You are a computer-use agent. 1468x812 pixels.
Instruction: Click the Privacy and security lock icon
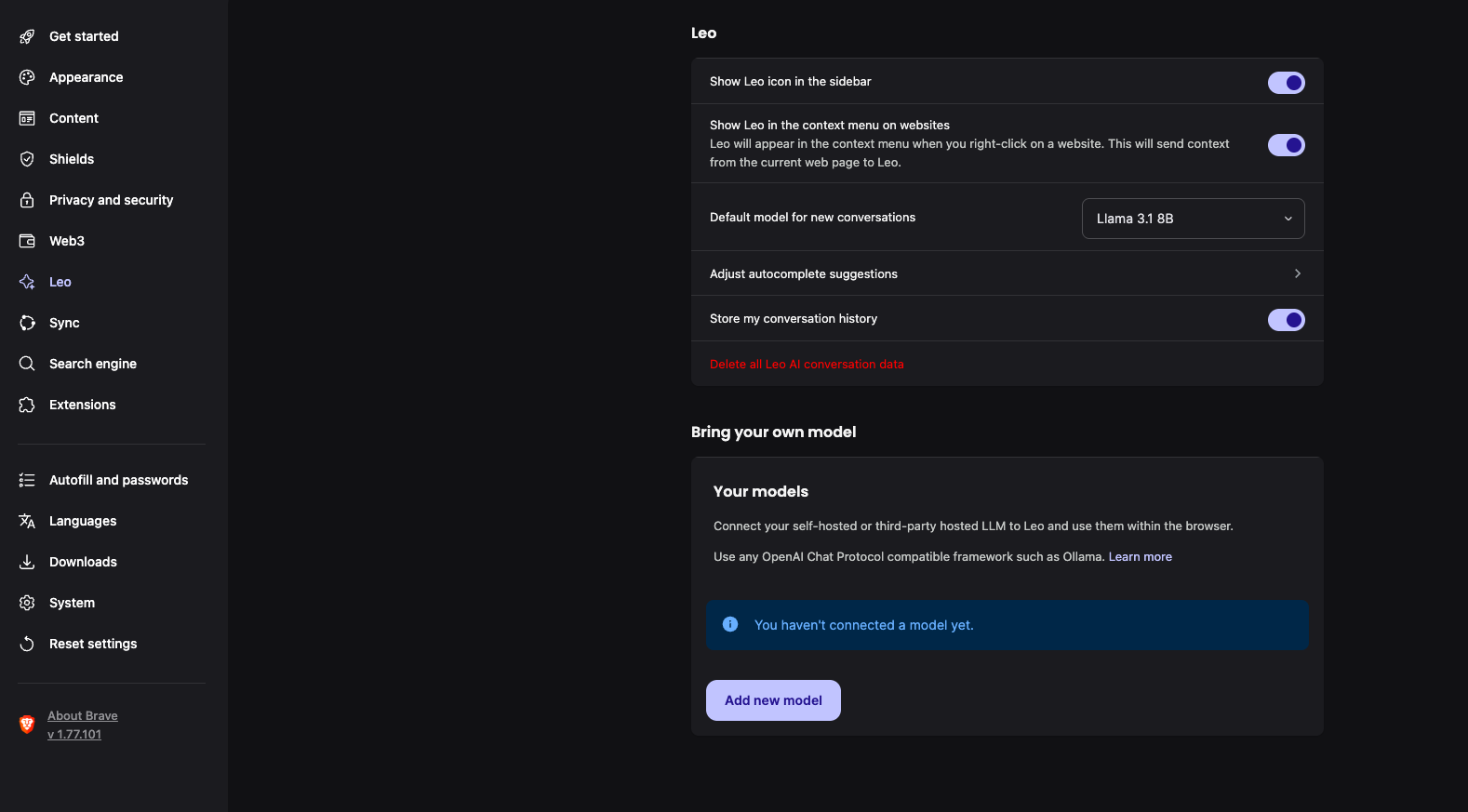tap(27, 200)
